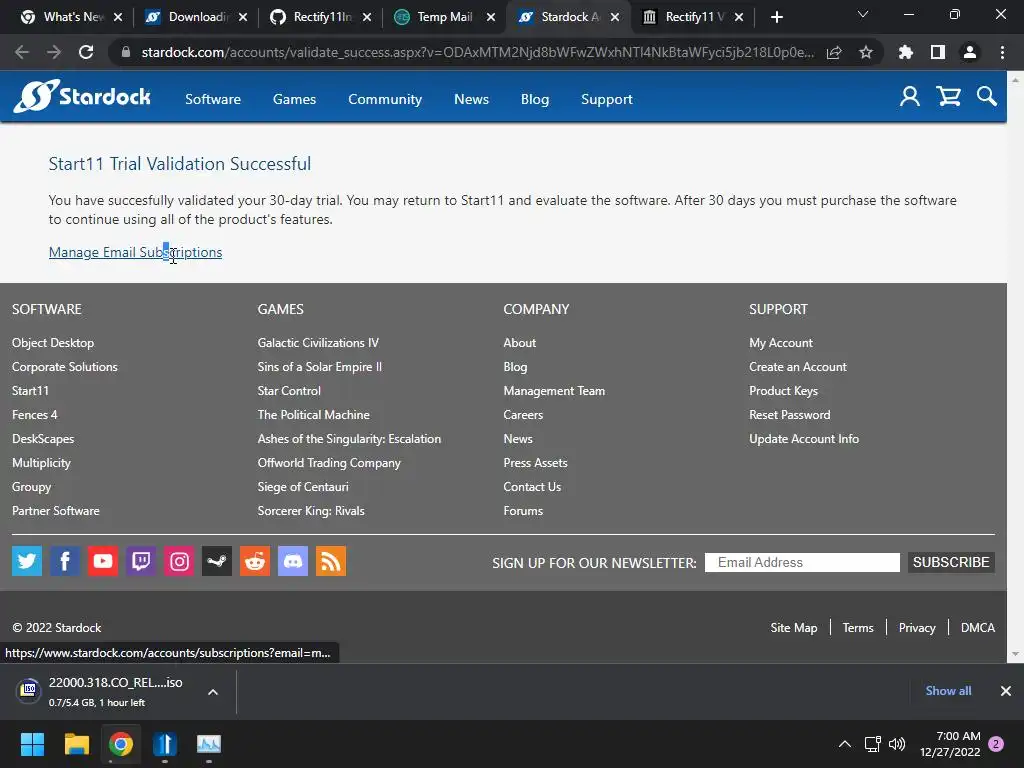This screenshot has width=1024, height=768.
Task: Open Fences 4 footer link
Action: tap(35, 415)
